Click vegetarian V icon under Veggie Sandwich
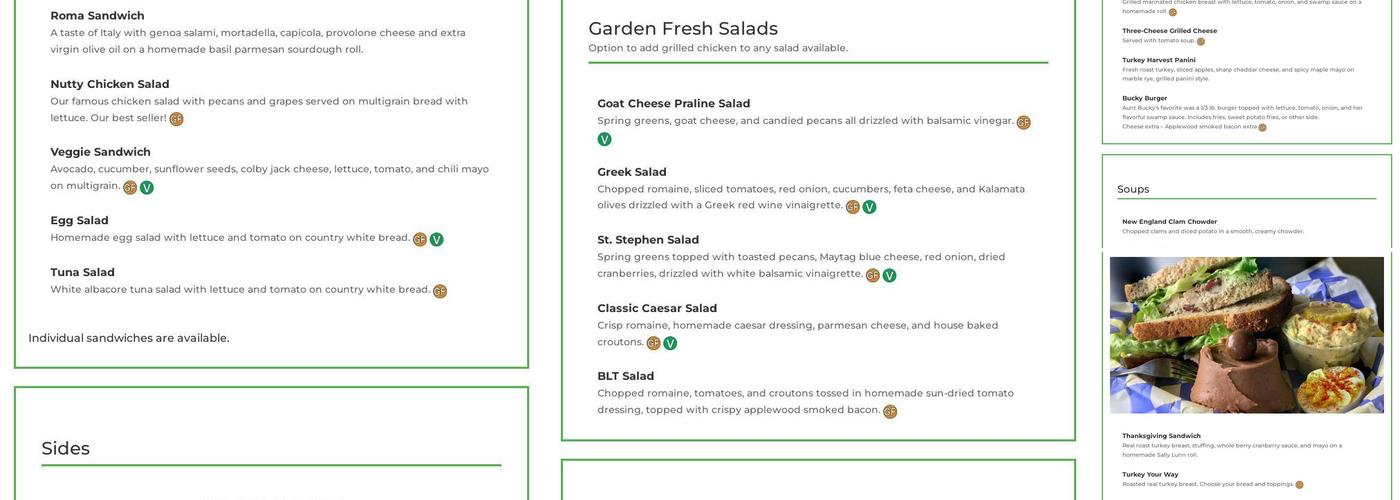 pos(147,187)
